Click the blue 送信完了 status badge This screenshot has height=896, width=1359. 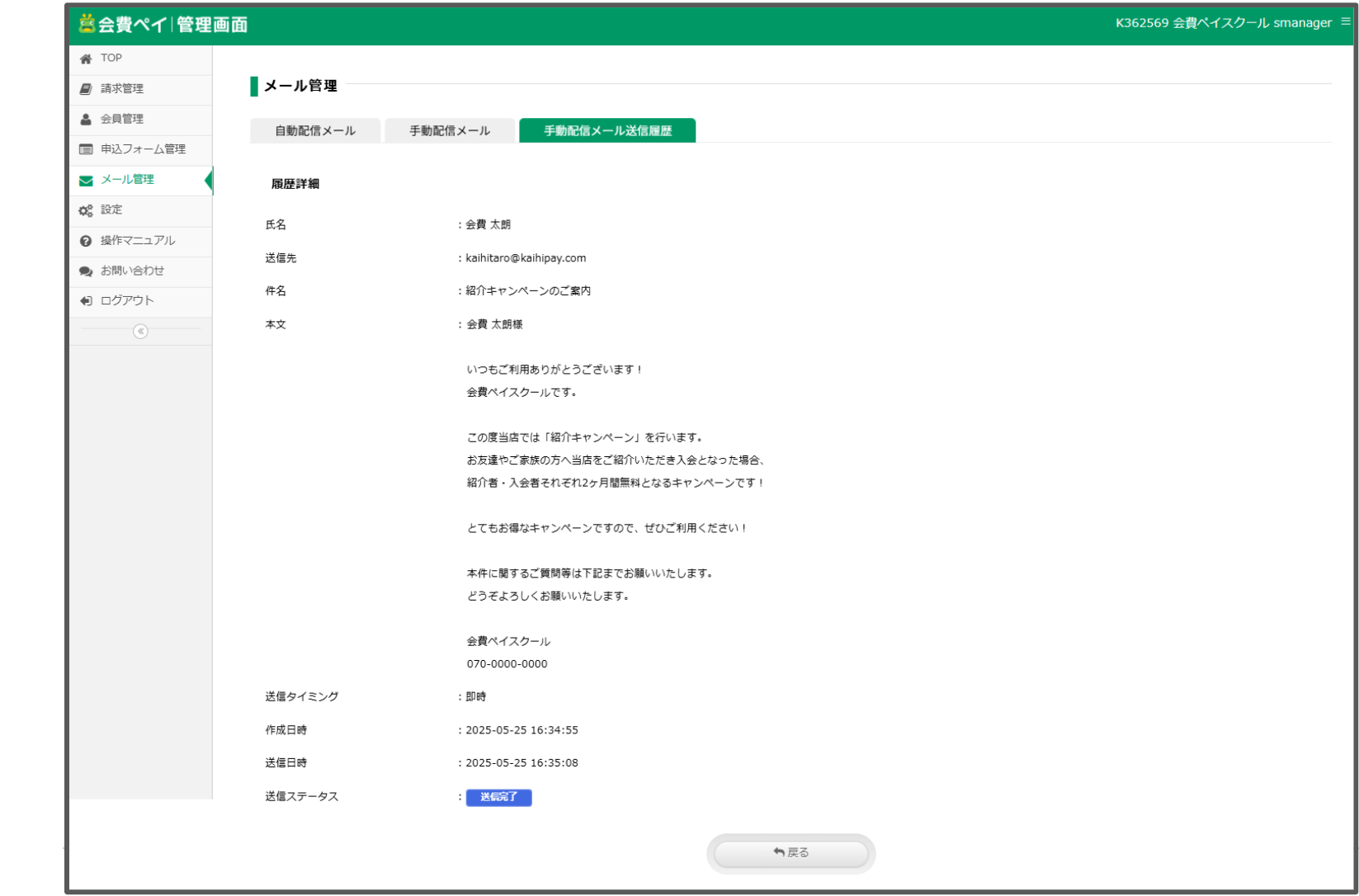498,797
